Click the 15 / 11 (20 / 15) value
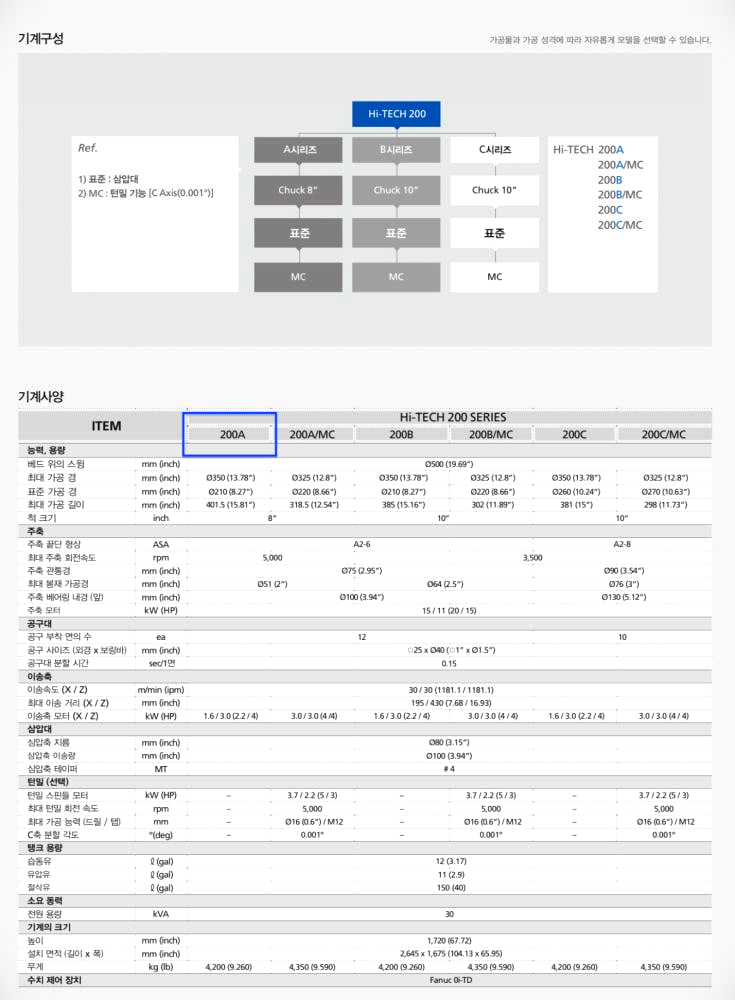 pos(449,611)
